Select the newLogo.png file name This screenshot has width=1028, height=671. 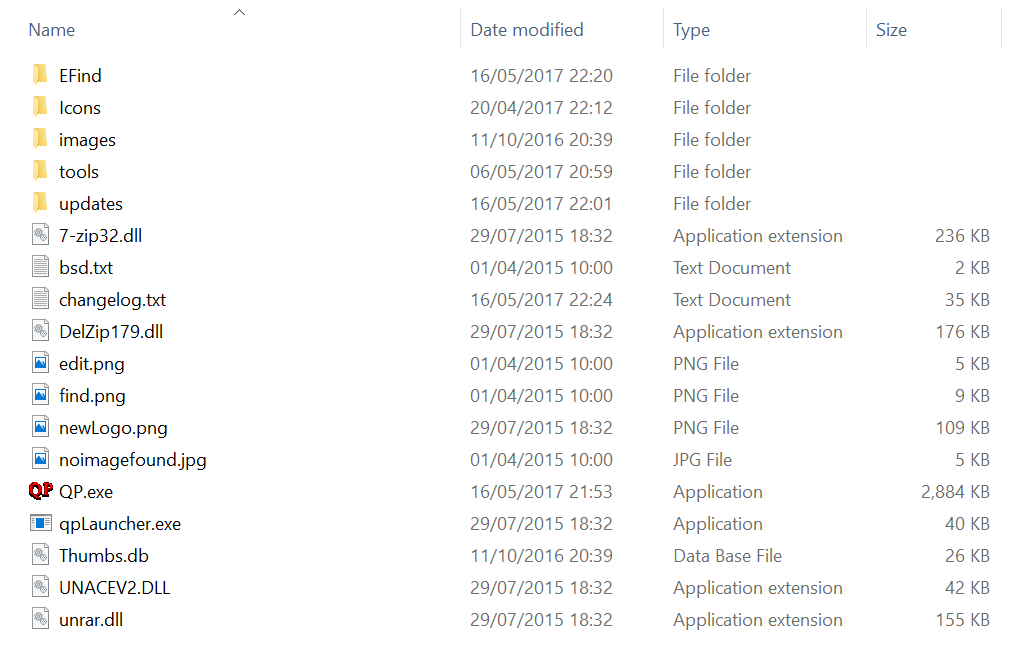tap(113, 428)
